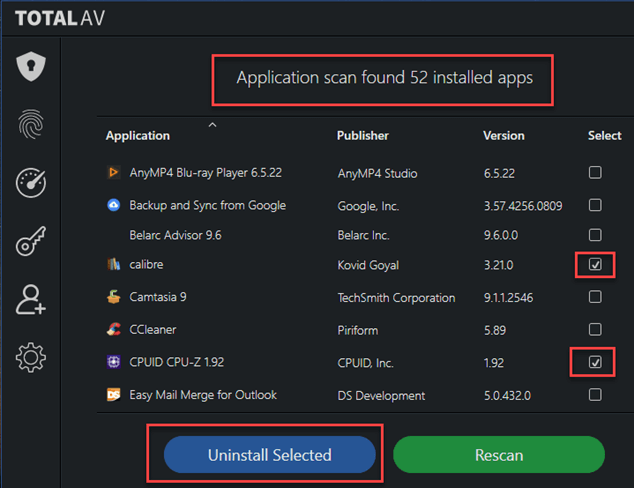Click the CPUID, Inc. publisher cell
634x488 pixels.
click(x=366, y=363)
